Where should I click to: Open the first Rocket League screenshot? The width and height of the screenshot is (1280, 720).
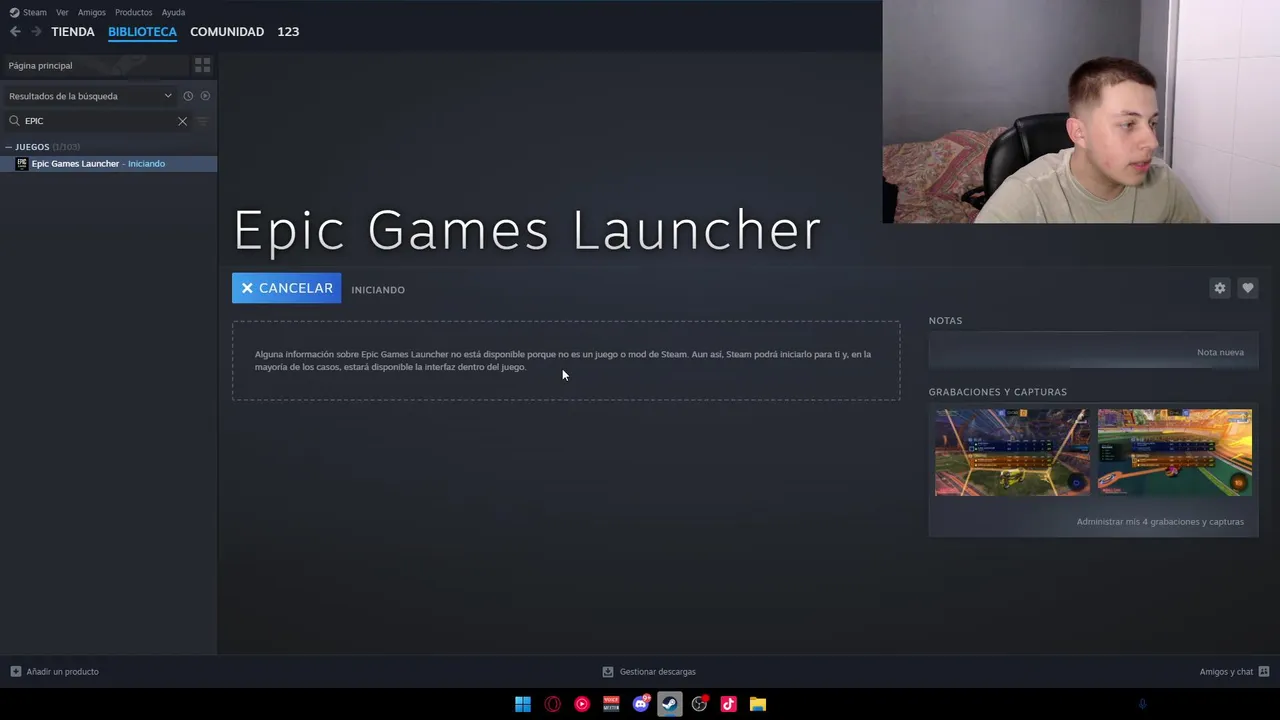[1012, 452]
